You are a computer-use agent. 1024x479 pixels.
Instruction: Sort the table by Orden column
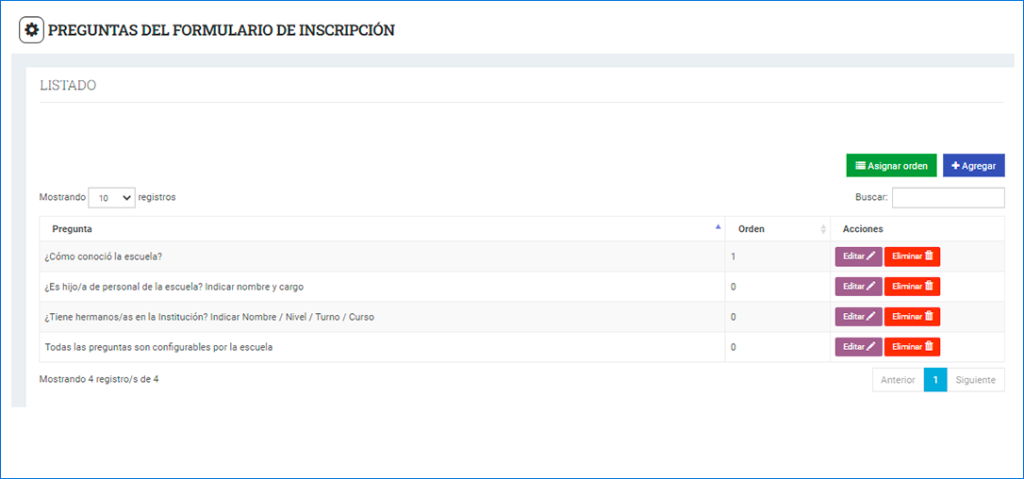pyautogui.click(x=777, y=229)
